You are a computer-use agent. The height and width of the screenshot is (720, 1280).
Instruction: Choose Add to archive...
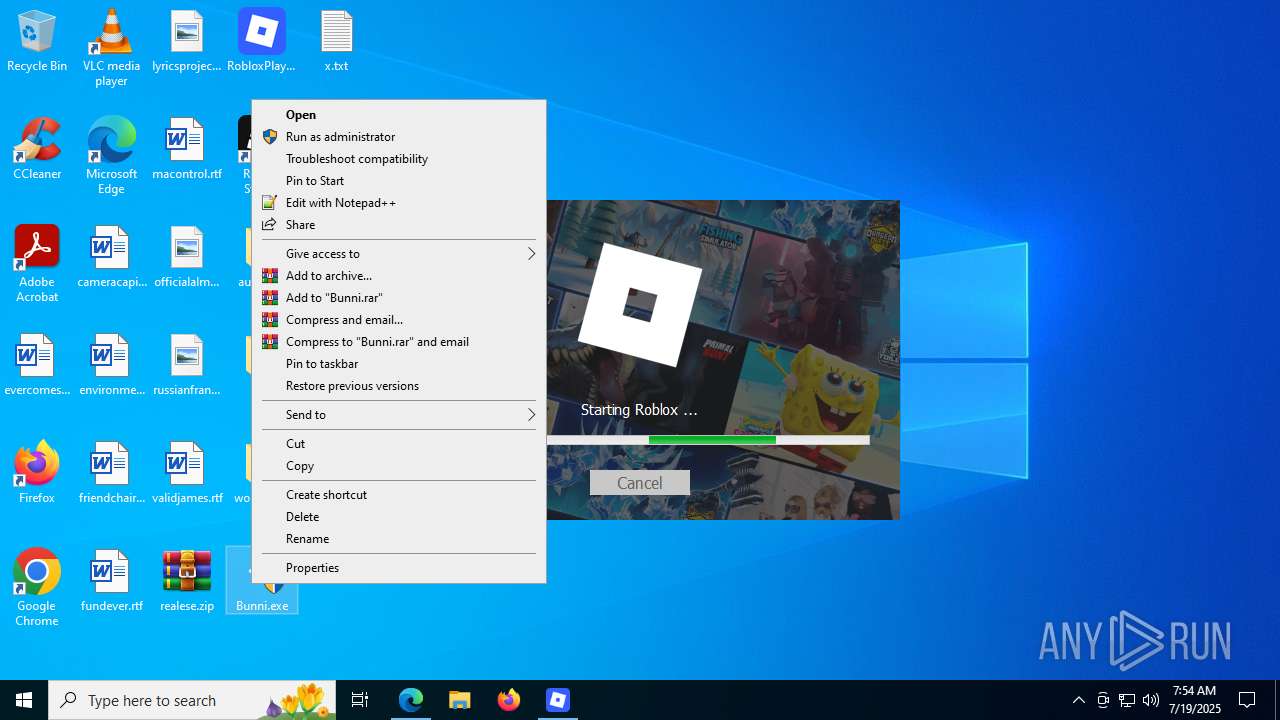[x=398, y=276]
